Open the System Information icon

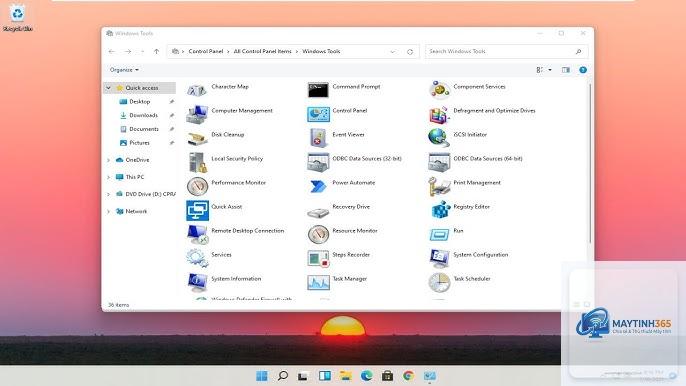tap(197, 283)
